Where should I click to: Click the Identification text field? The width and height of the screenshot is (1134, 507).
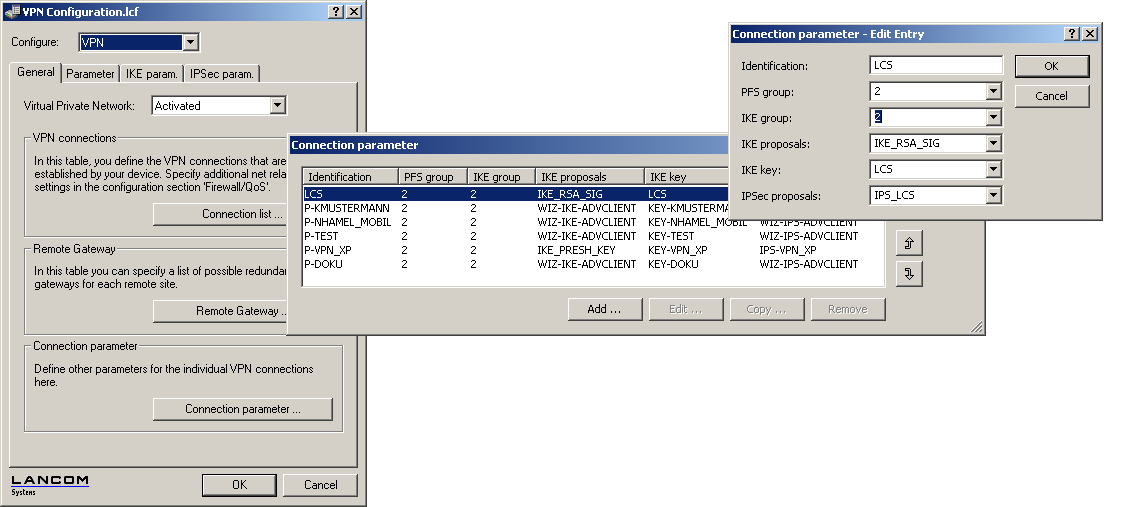pos(935,66)
